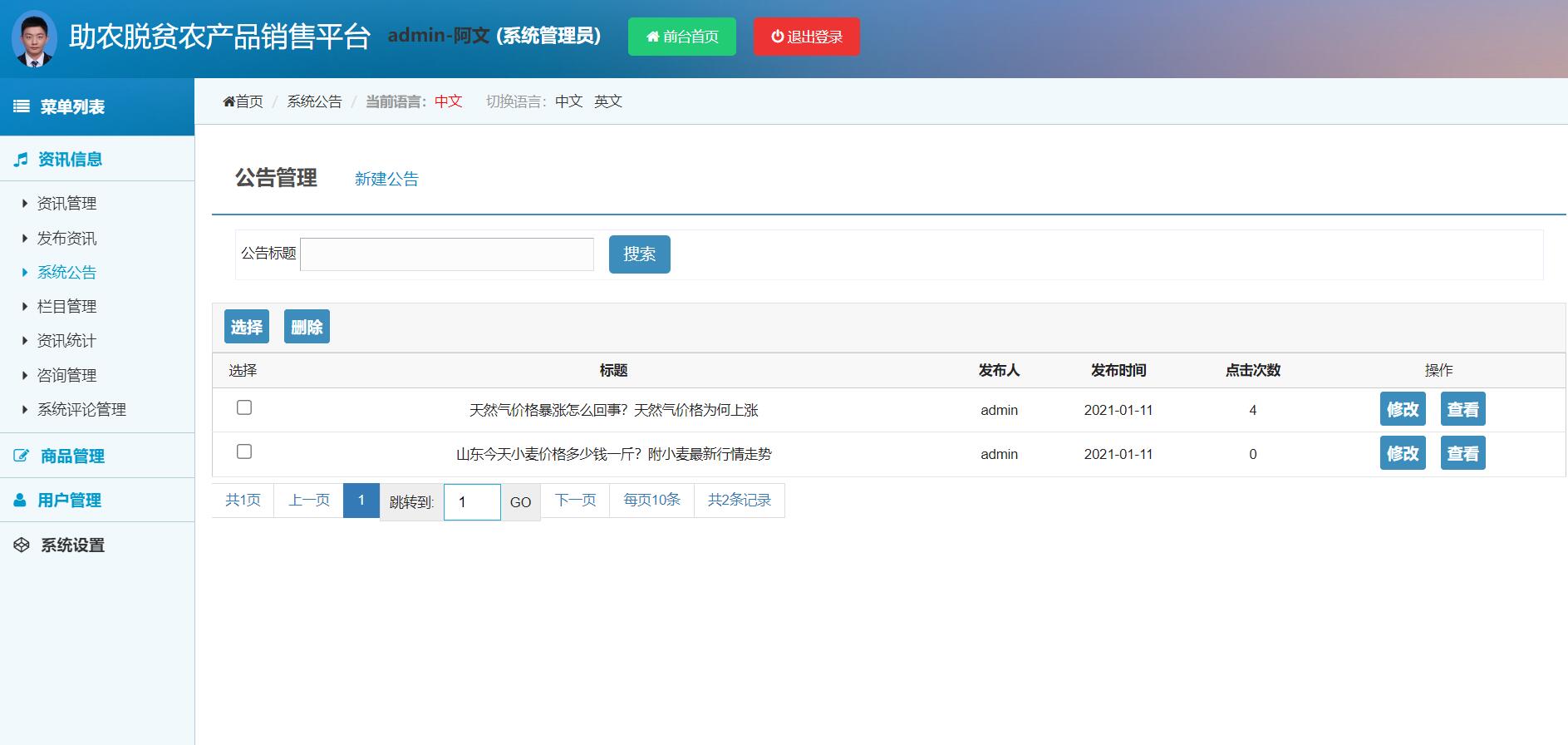The image size is (1568, 745).
Task: Click the 选择 button above the table
Action: 247,327
